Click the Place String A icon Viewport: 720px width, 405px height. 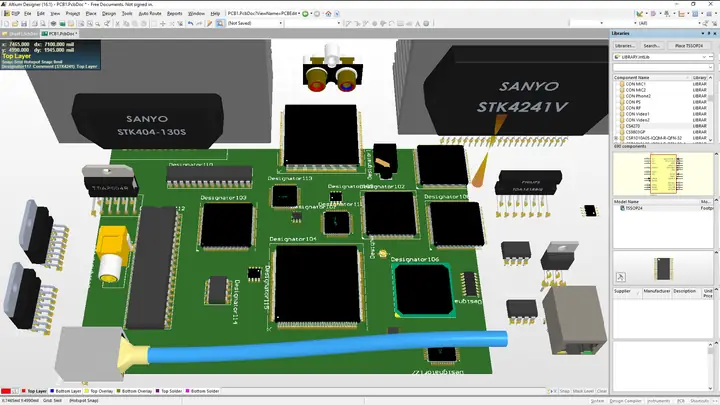pos(418,23)
